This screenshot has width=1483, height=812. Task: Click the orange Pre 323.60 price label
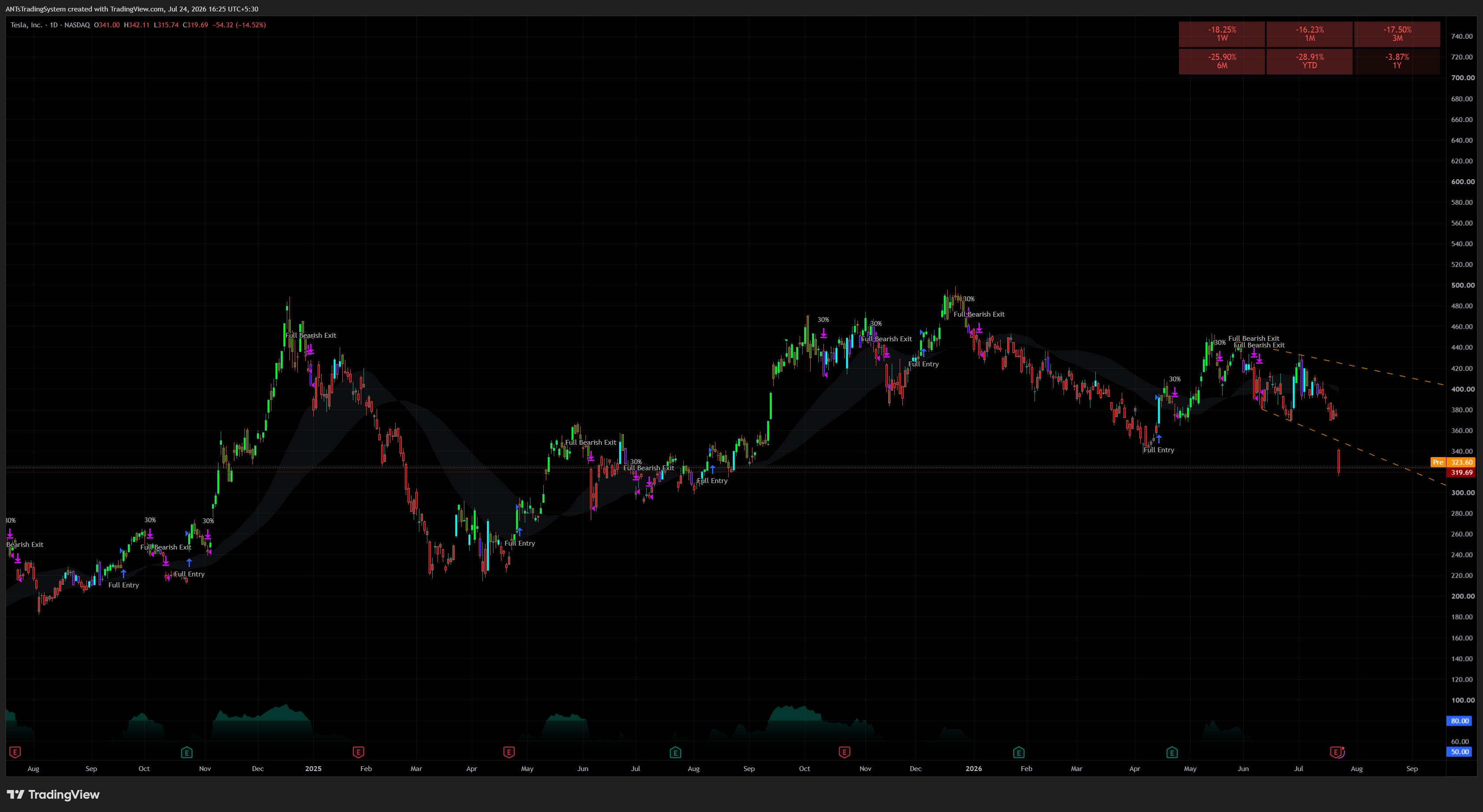point(1453,462)
